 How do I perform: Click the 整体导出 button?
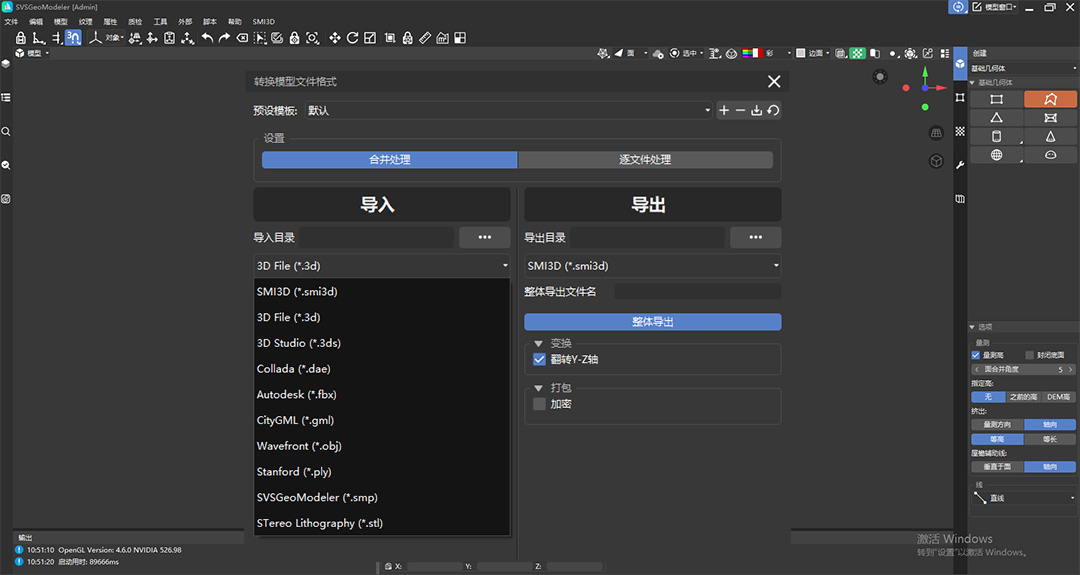[x=653, y=322]
